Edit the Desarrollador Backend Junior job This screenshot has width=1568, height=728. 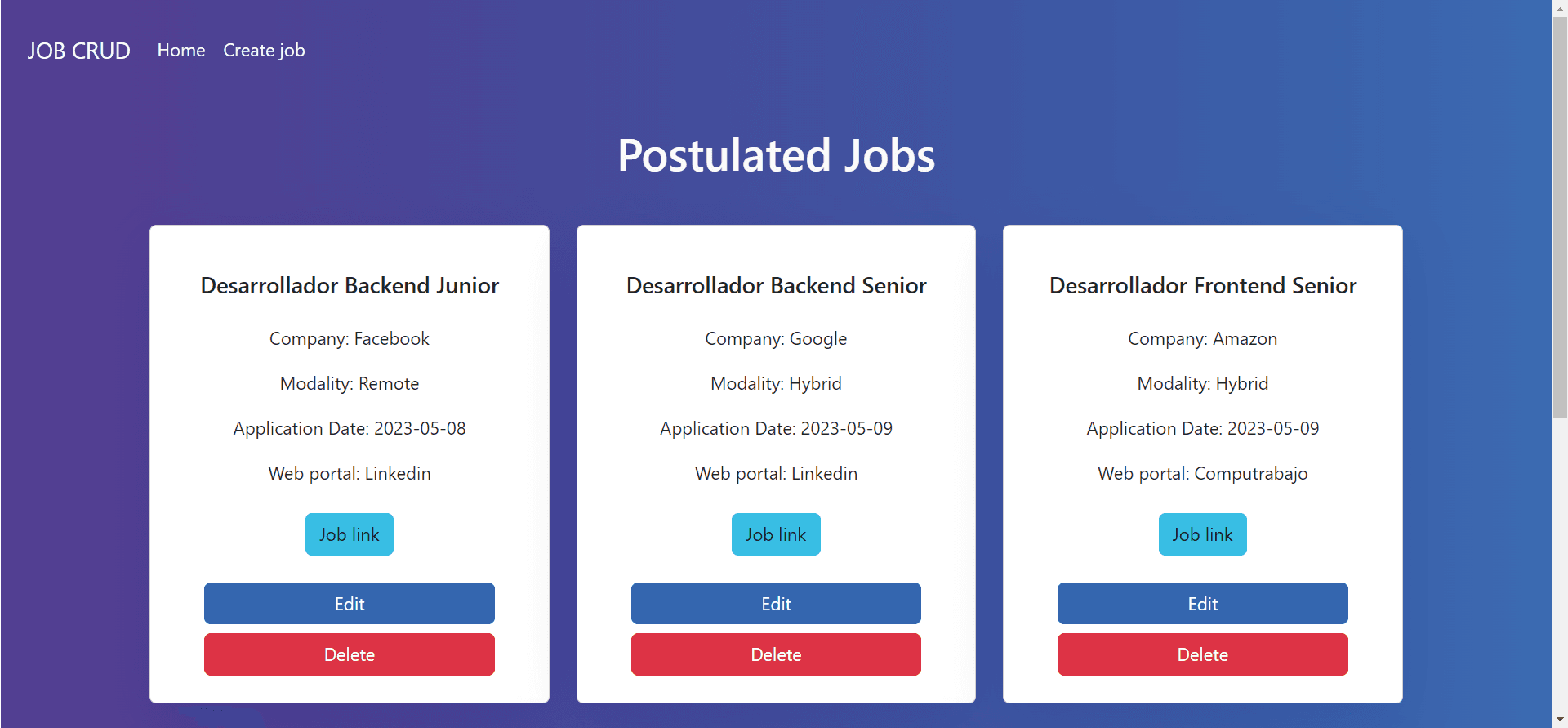click(350, 604)
